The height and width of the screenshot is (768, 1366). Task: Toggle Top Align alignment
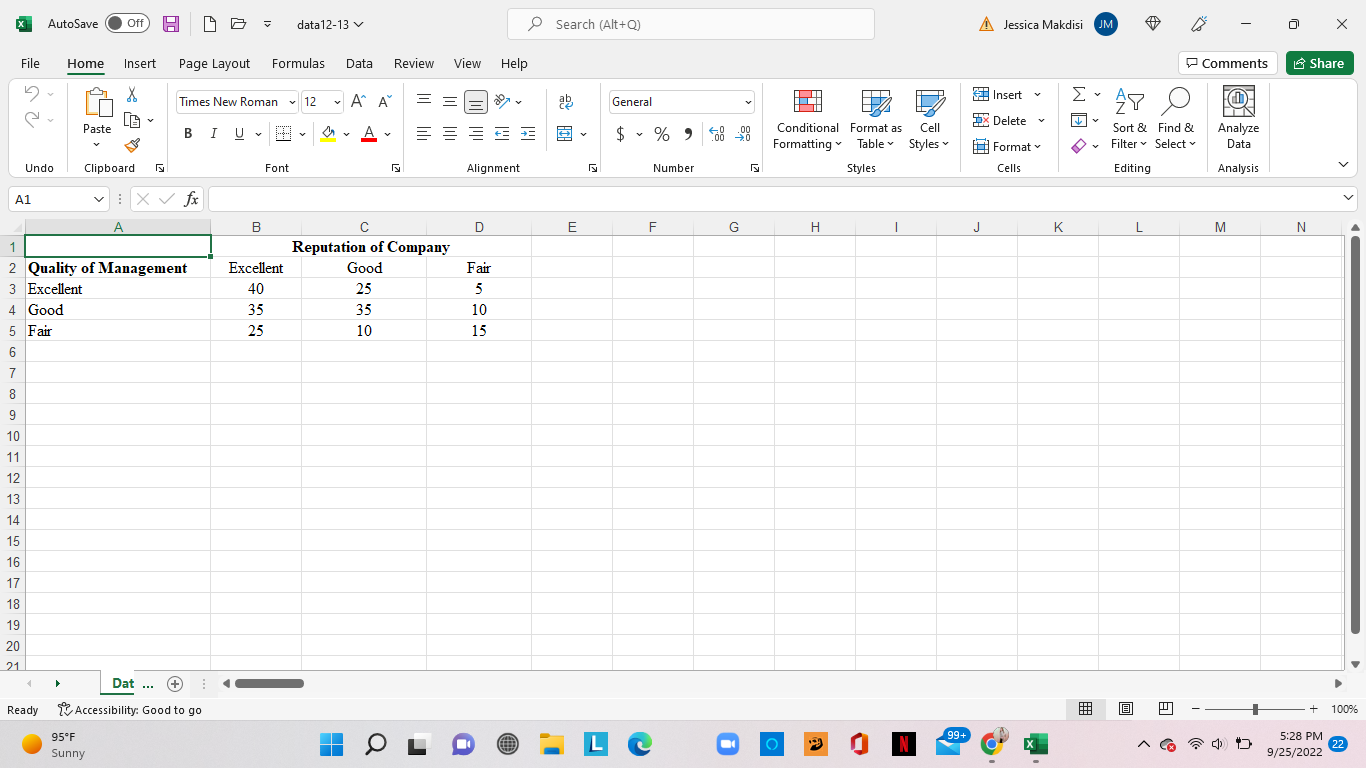424,101
